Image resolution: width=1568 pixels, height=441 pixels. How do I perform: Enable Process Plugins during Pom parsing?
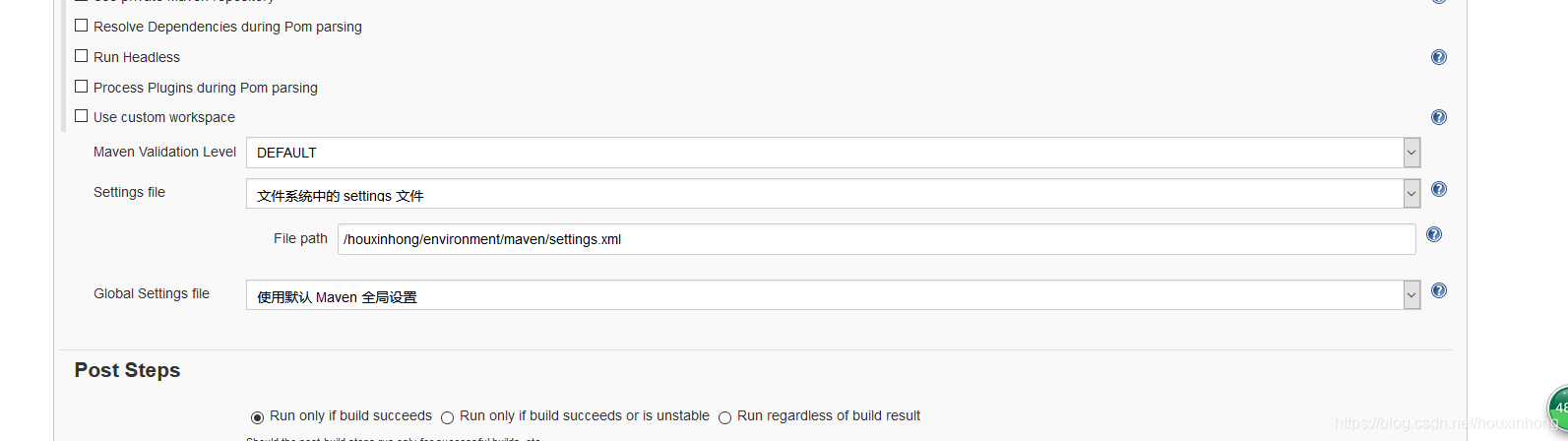82,87
